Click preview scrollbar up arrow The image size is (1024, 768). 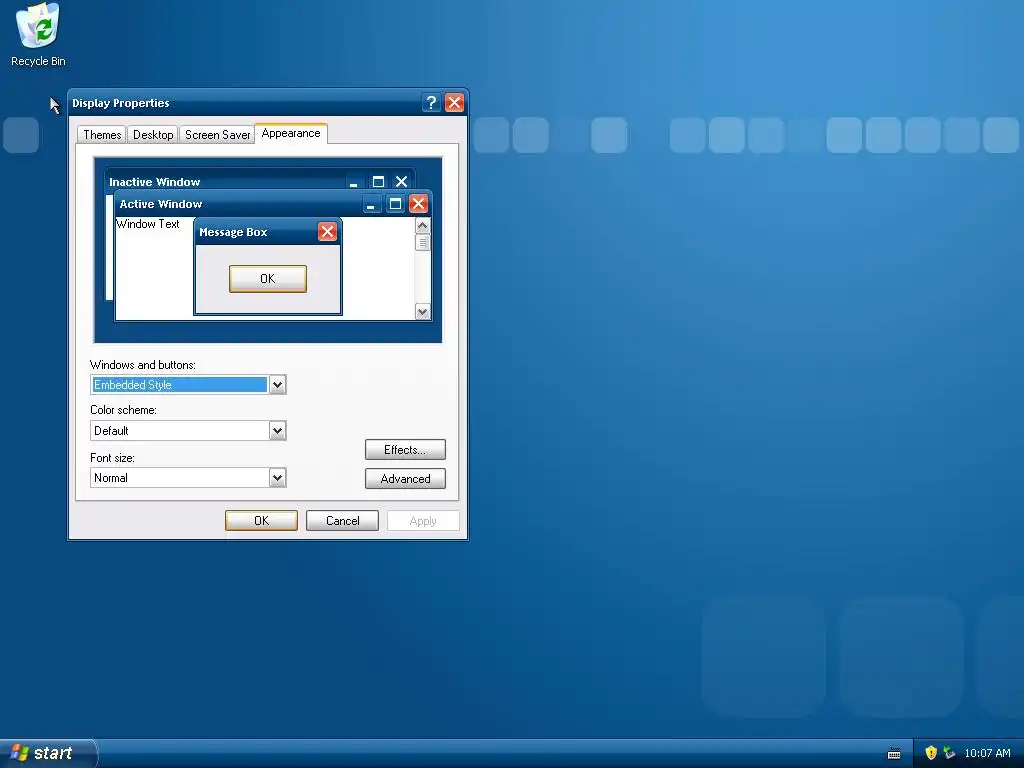[x=423, y=226]
